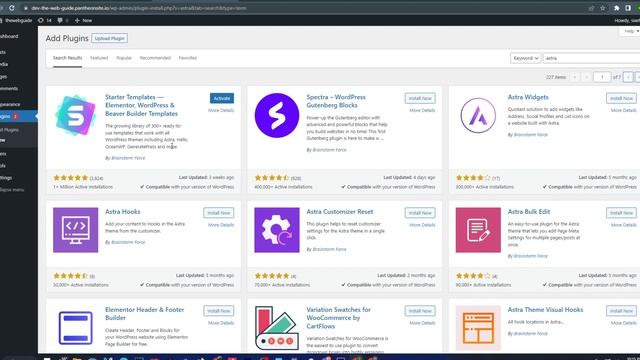Switch to the Recommended tab
This screenshot has width=640, height=360.
coord(155,58)
